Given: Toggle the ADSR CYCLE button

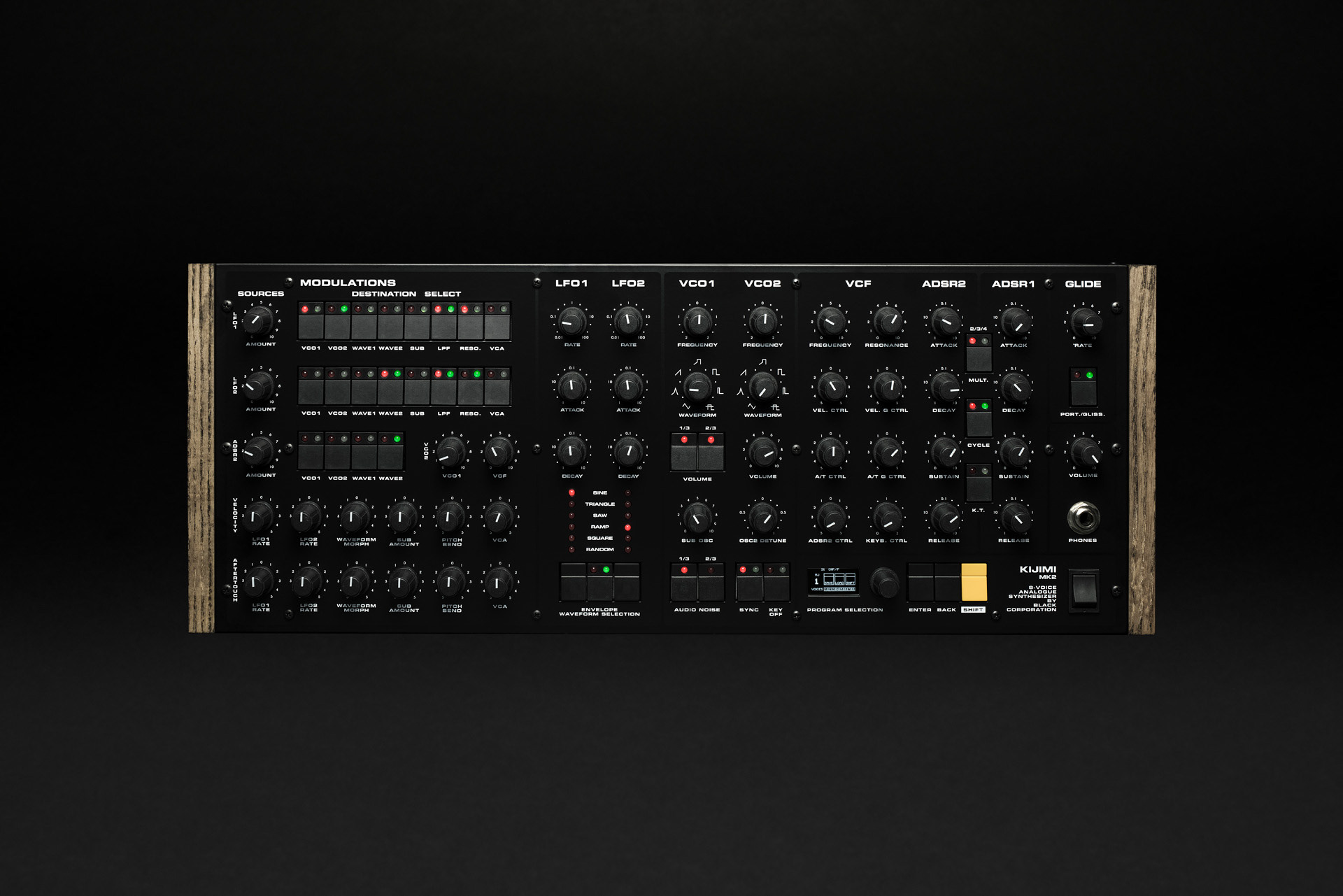Looking at the screenshot, I should point(979,422).
